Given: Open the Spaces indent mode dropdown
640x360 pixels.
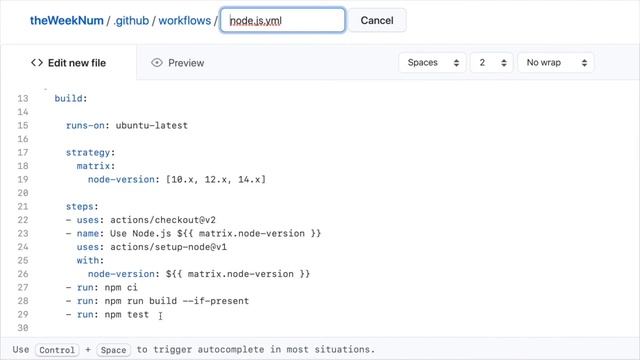Looking at the screenshot, I should point(432,62).
